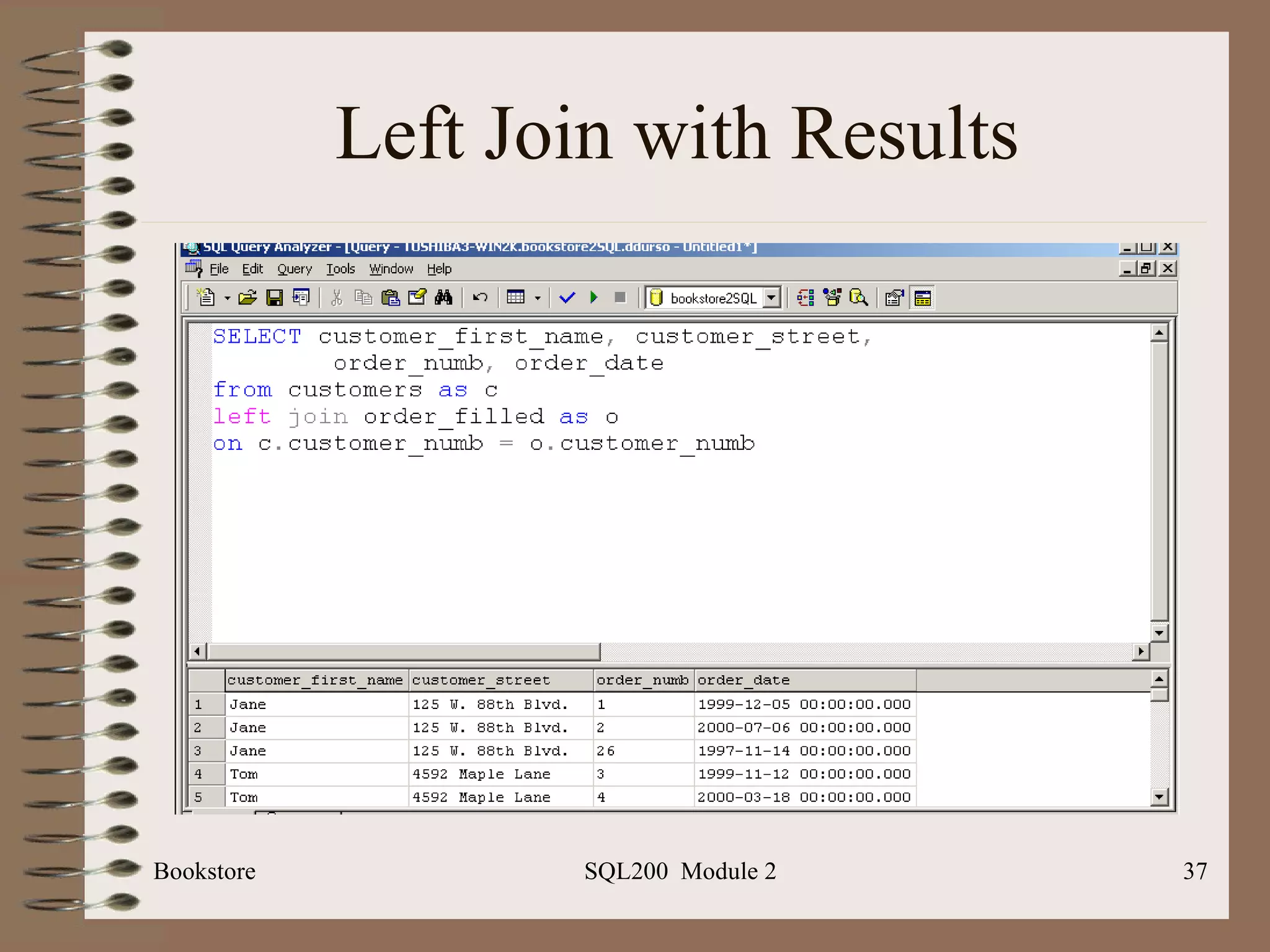
Task: Click the customer_first_name column header
Action: [x=315, y=681]
